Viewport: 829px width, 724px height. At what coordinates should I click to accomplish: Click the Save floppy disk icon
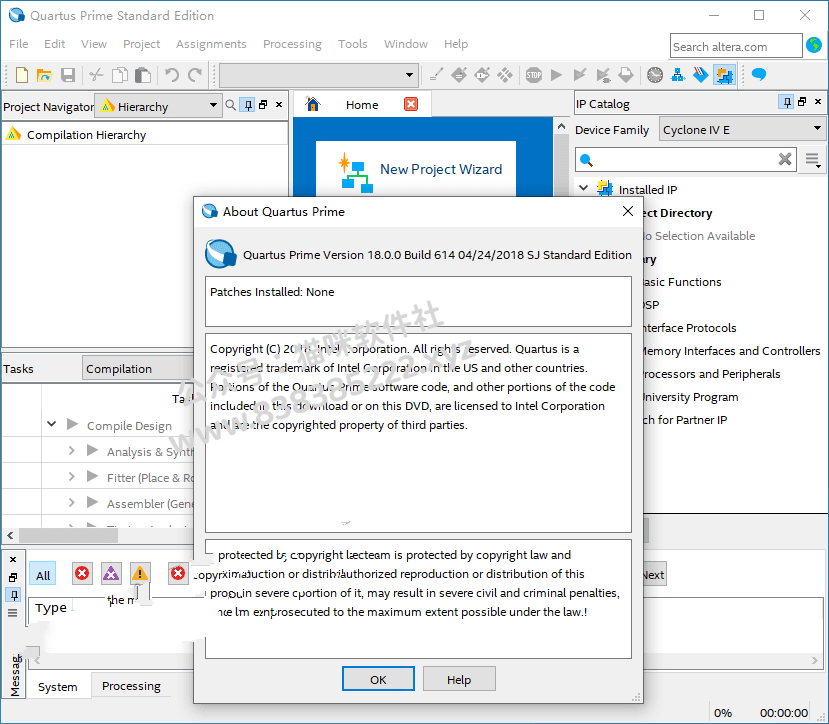tap(68, 75)
